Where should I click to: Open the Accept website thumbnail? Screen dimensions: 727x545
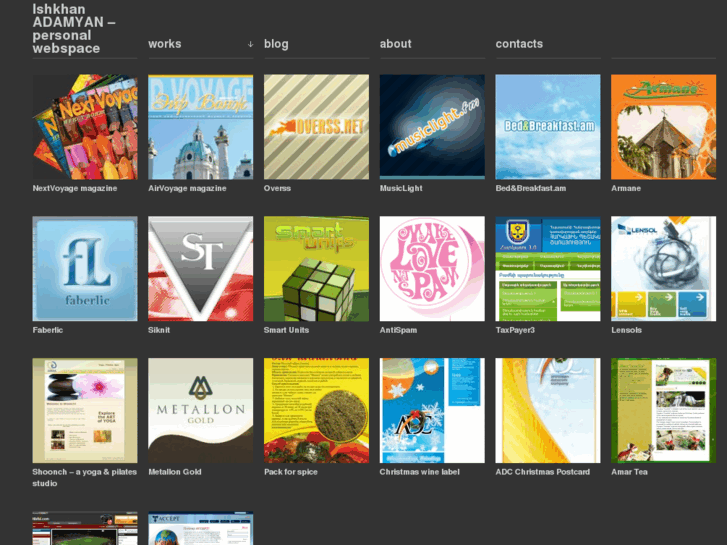(201, 528)
